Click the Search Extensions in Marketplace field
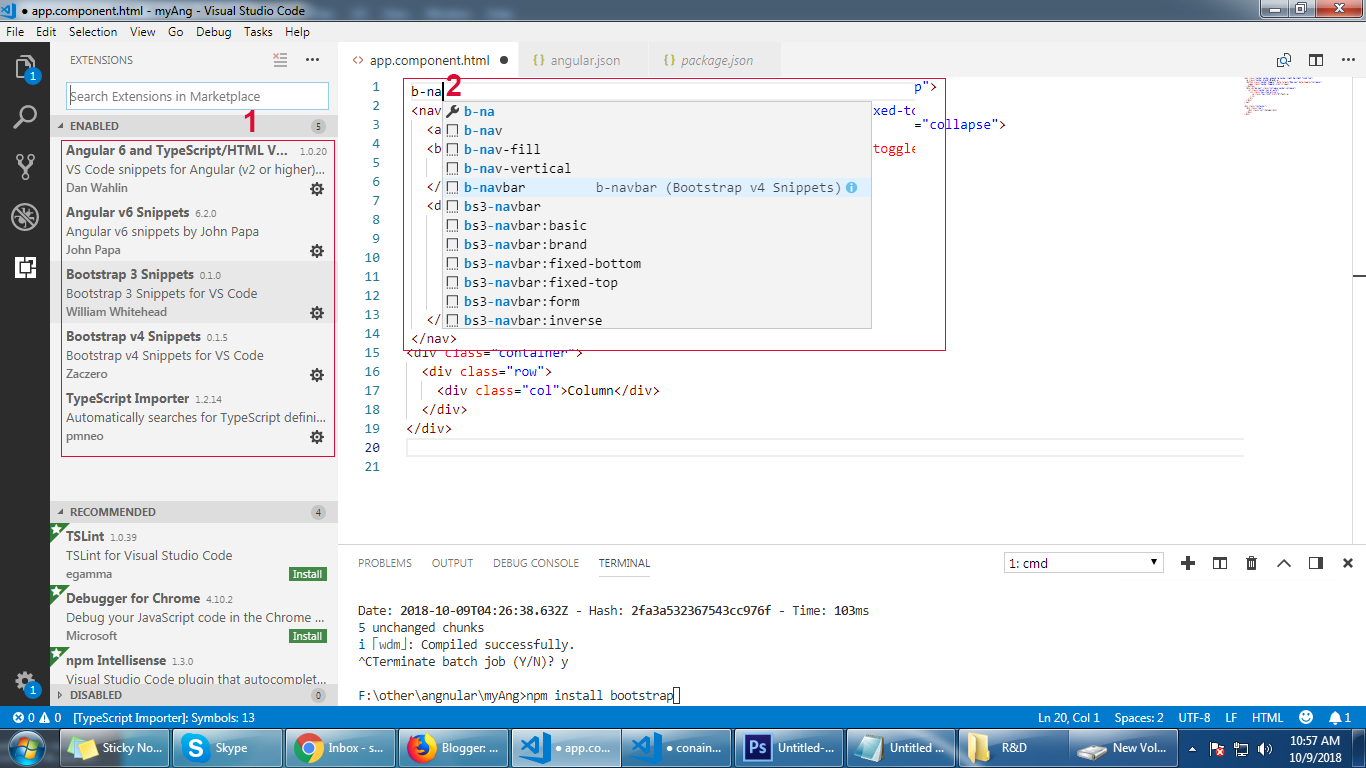This screenshot has width=1366, height=768. (x=197, y=95)
